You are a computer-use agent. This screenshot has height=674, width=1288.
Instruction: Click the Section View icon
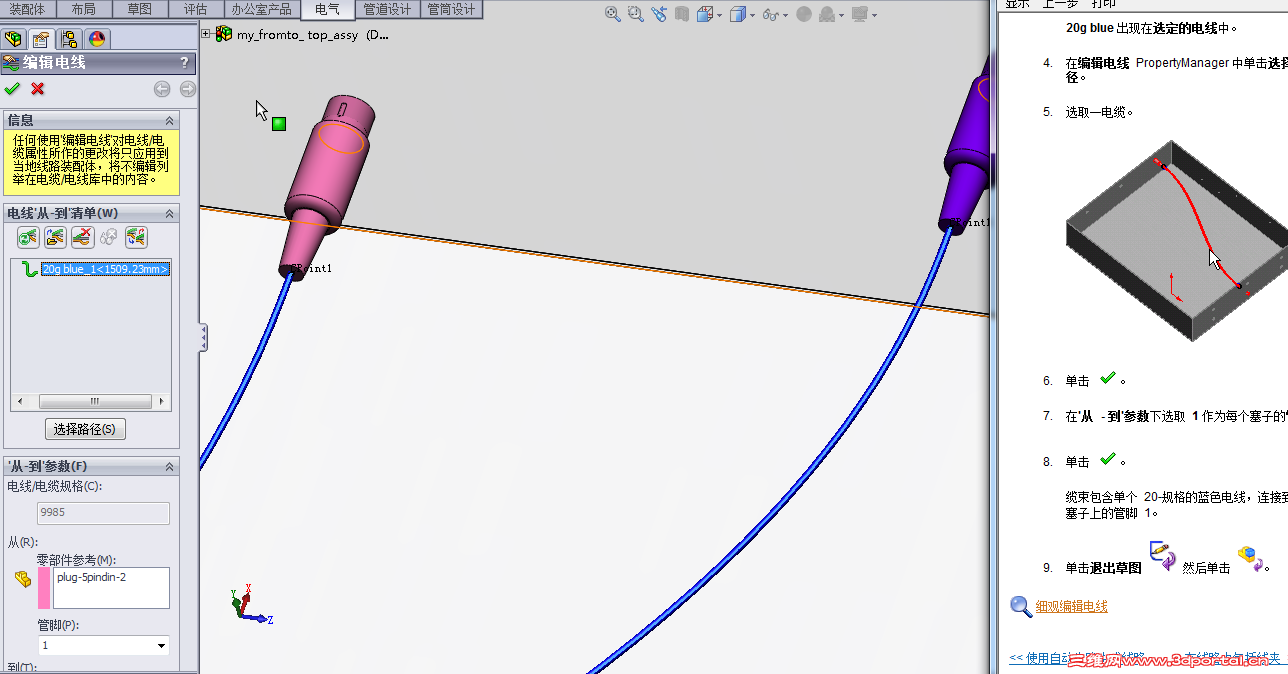coord(681,14)
